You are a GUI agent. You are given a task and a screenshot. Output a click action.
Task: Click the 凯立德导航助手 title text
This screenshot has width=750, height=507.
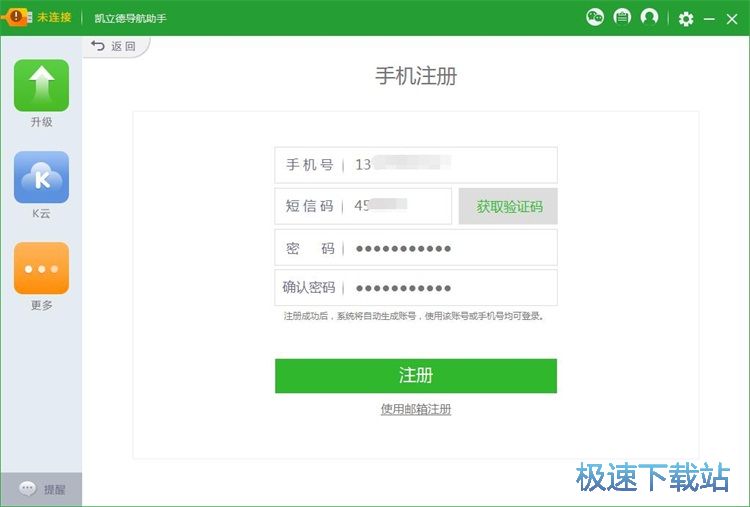pos(131,19)
